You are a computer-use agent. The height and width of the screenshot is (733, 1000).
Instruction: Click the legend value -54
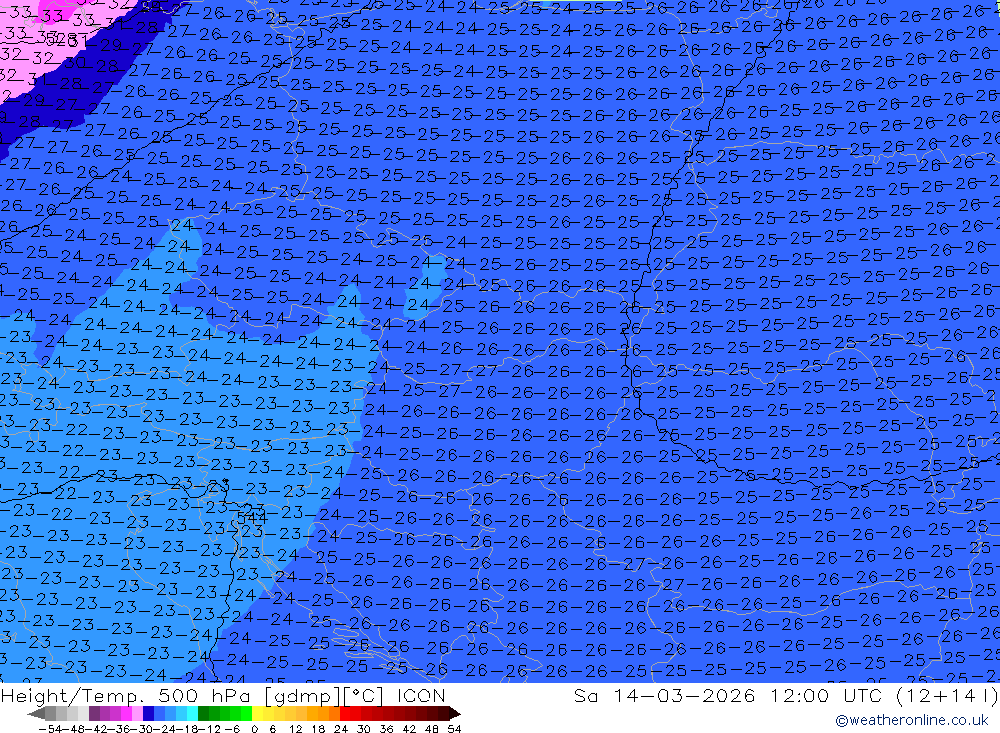coord(50,729)
